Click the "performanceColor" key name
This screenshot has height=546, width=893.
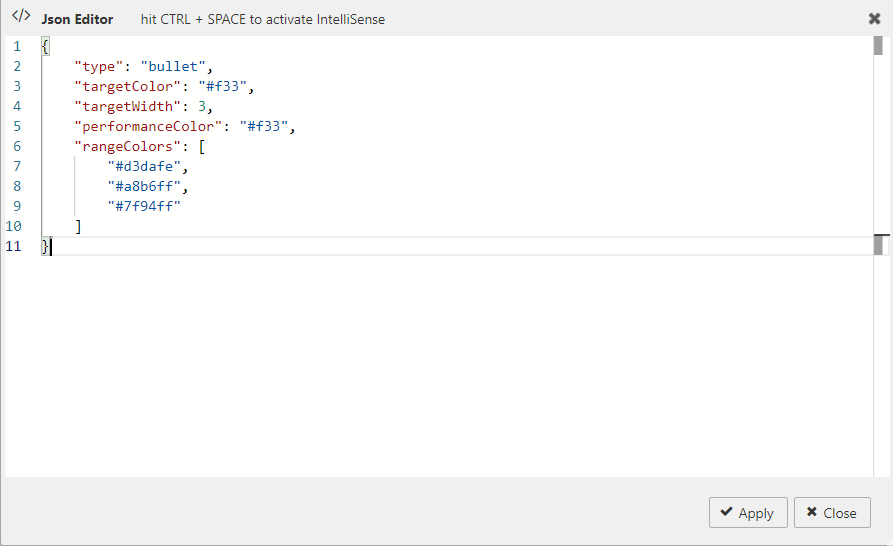pos(146,126)
